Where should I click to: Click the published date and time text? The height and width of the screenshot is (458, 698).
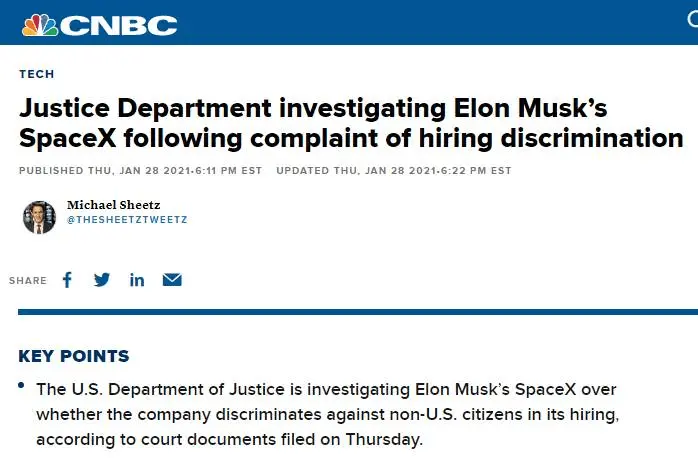tap(140, 171)
